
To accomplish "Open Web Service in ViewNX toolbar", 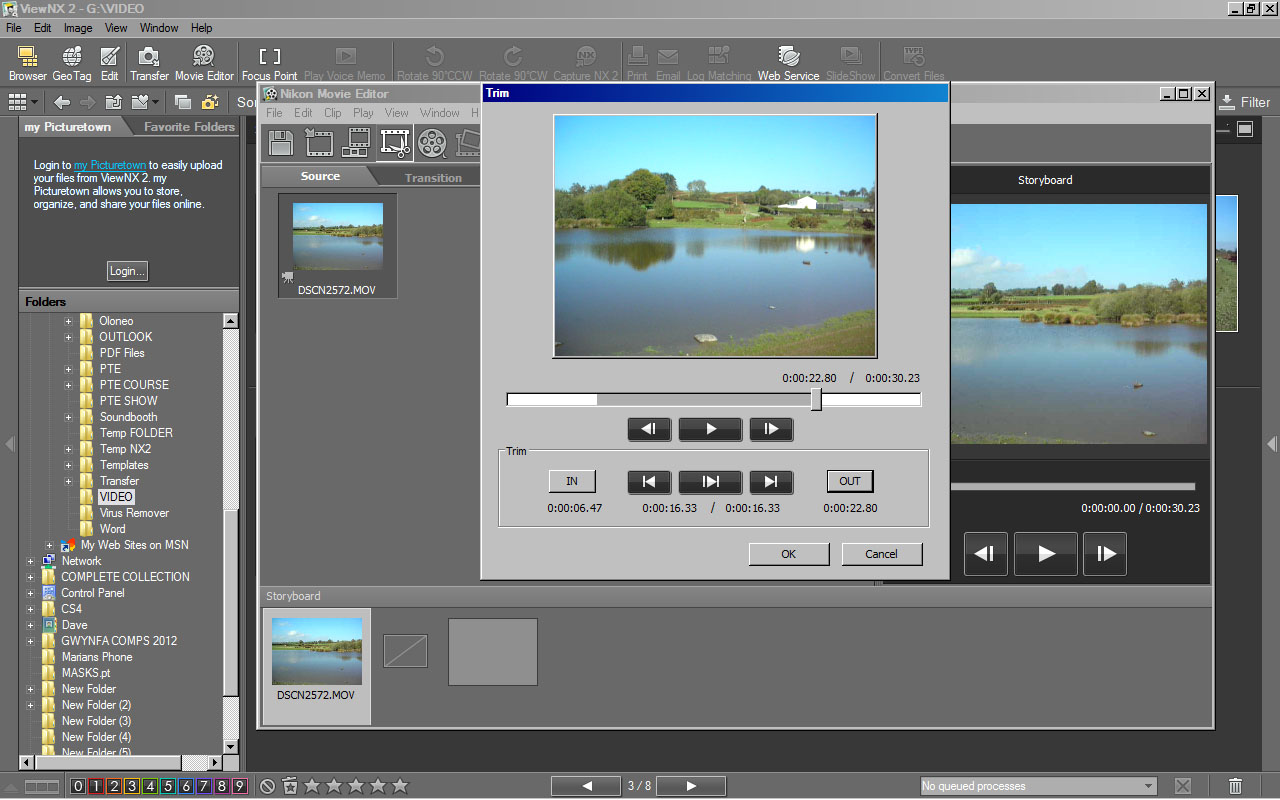I will tap(788, 63).
